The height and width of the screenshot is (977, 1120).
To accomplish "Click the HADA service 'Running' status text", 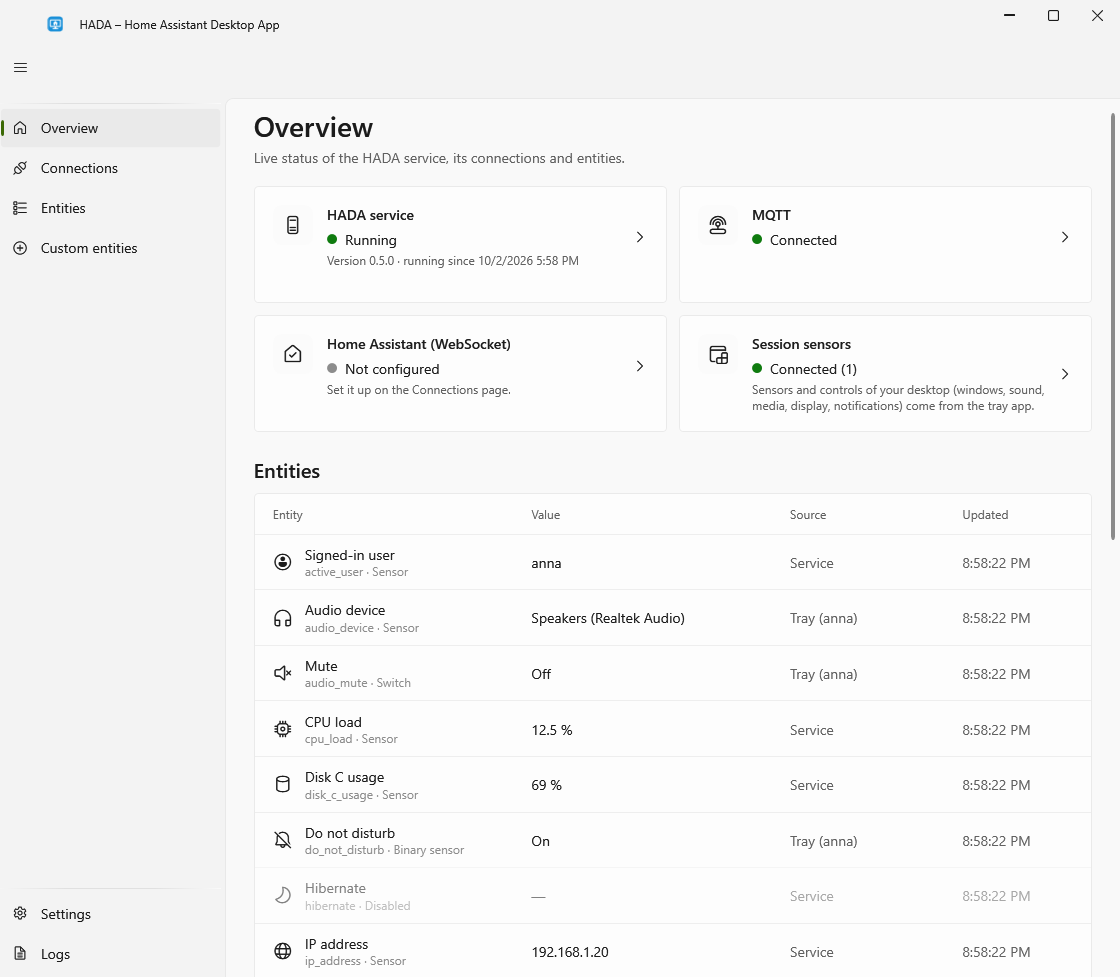I will [371, 240].
